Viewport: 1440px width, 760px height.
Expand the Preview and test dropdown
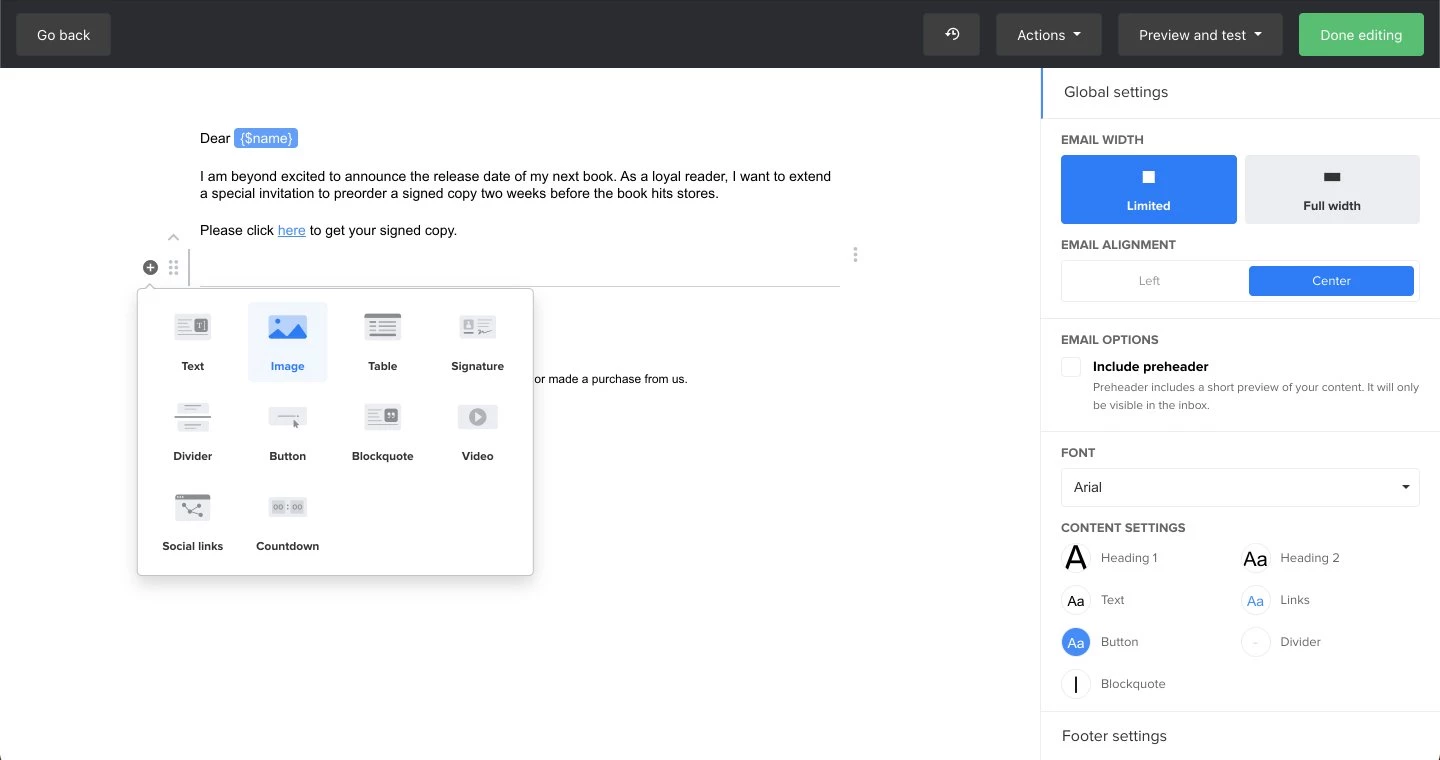tap(1200, 34)
